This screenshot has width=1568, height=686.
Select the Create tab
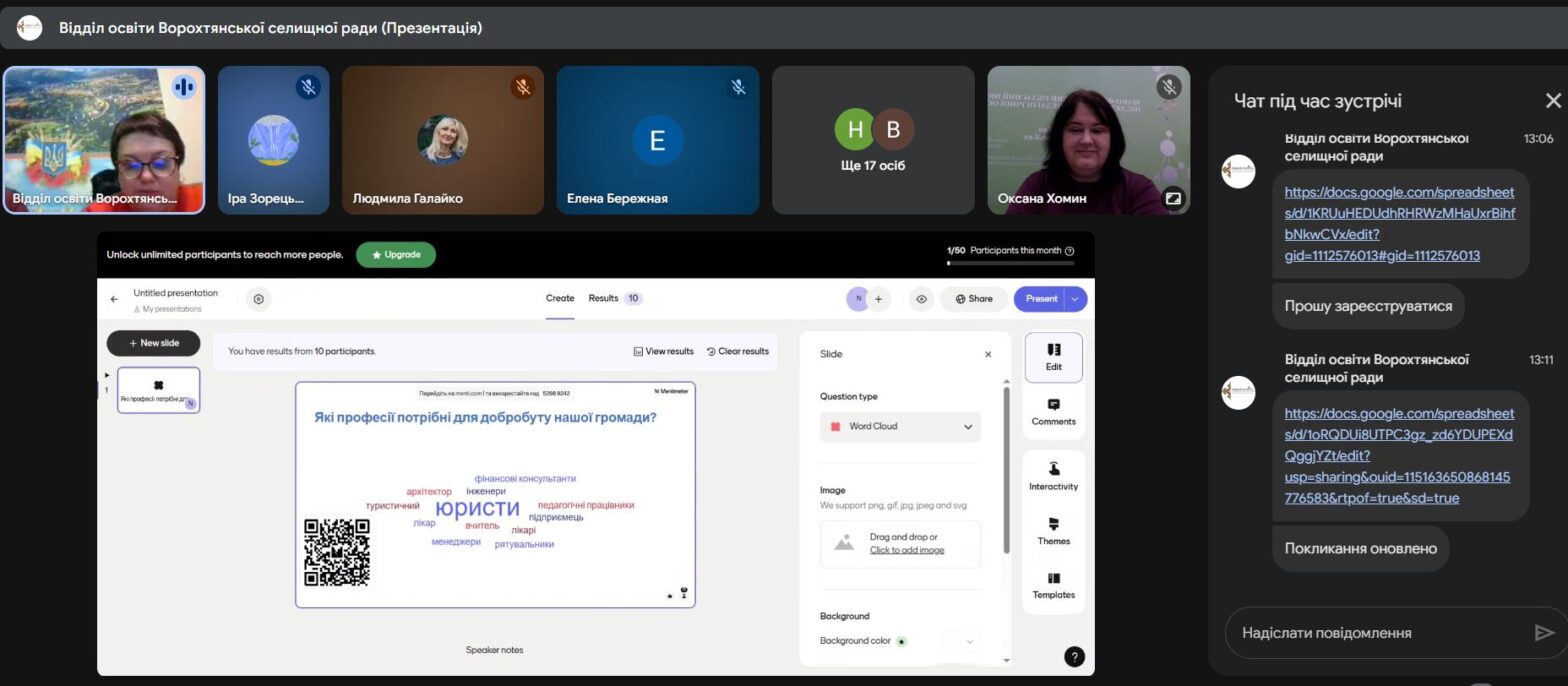click(560, 298)
